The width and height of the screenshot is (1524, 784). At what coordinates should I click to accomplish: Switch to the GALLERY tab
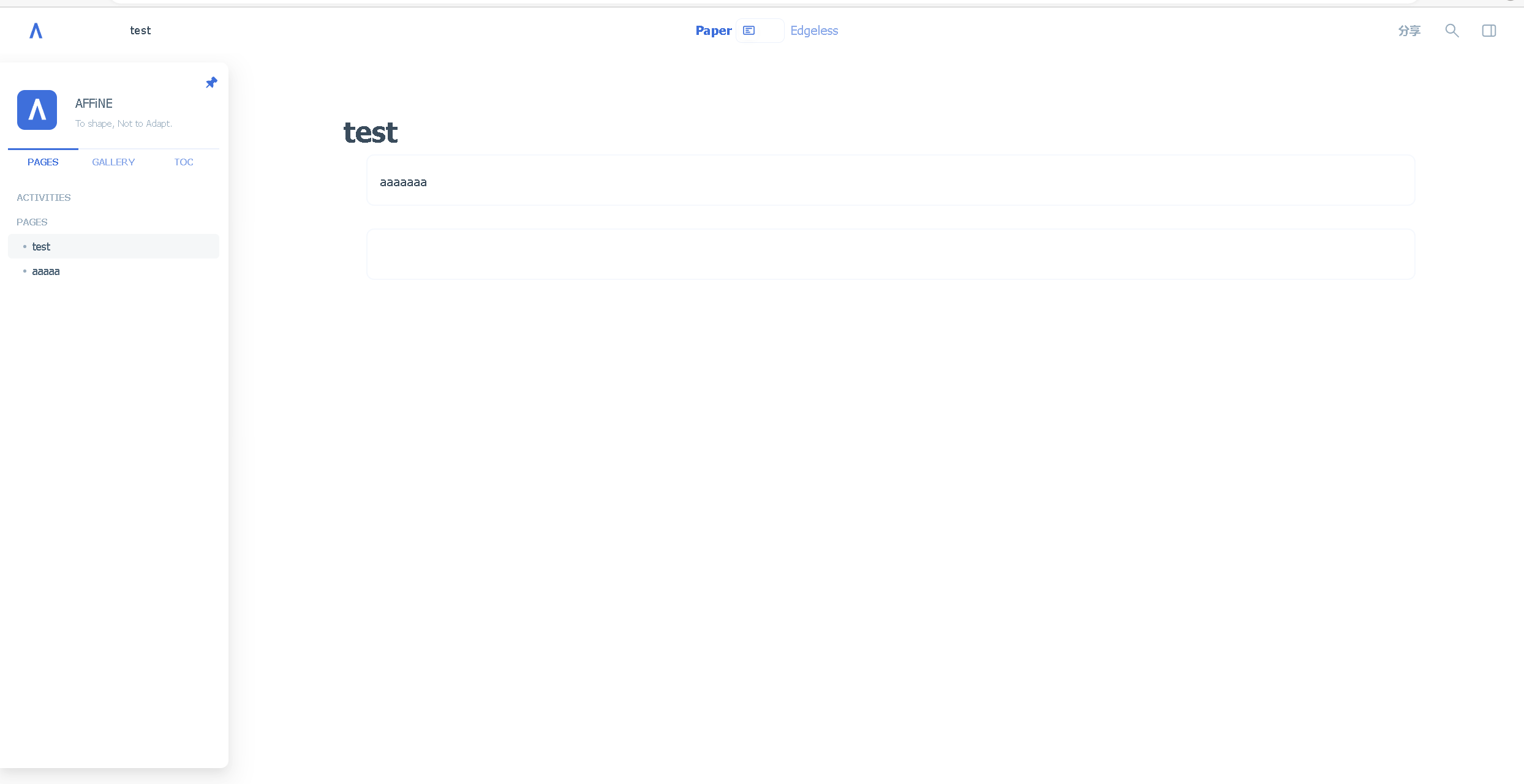point(113,162)
